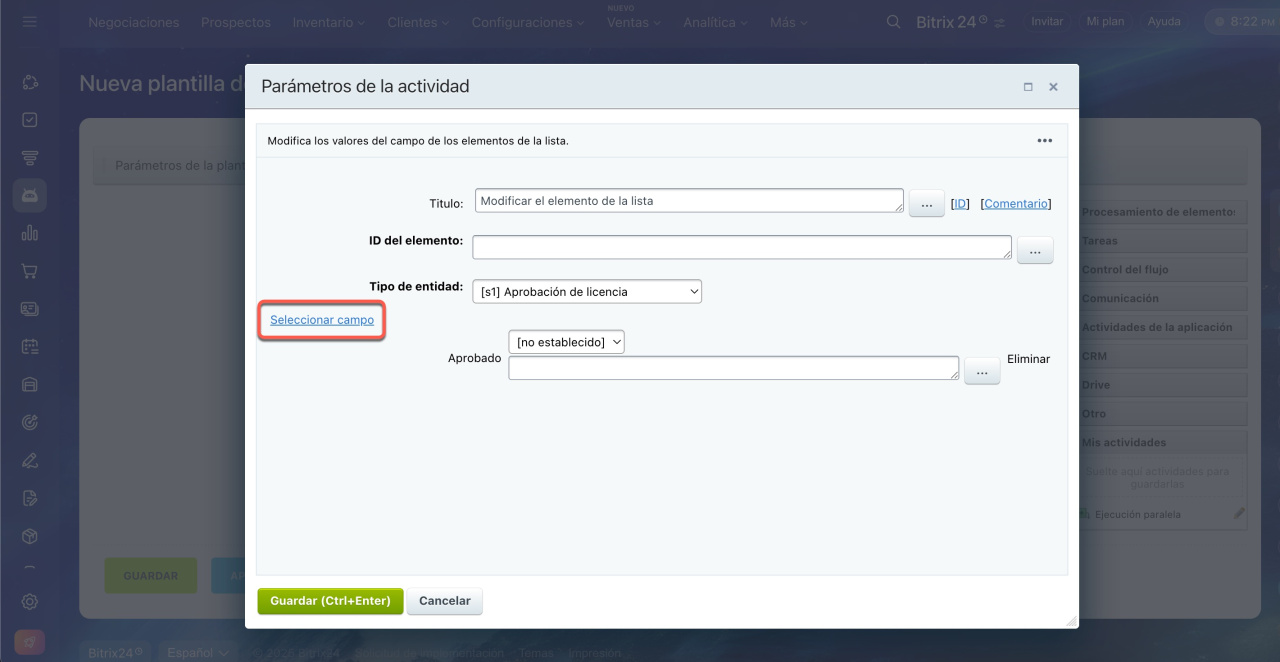
Task: Click the three-dots options icon in dialog header
Action: 1044,141
